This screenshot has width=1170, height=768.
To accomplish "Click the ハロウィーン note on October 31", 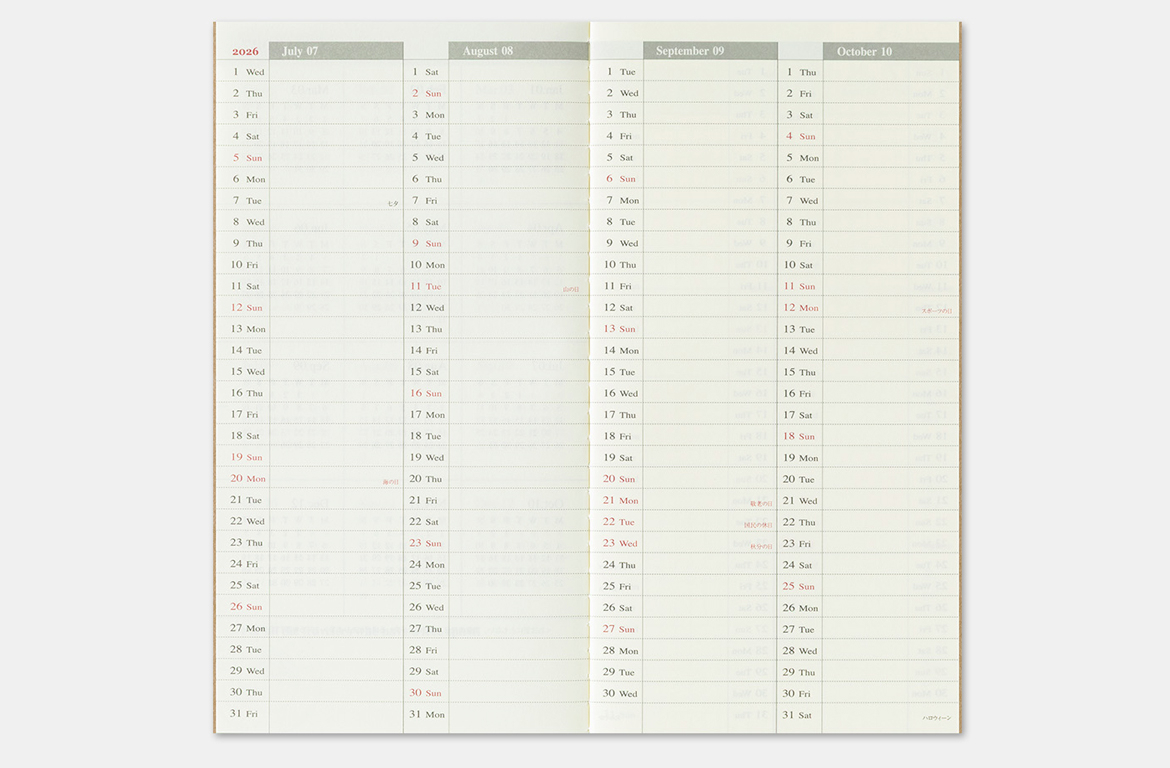I will [x=937, y=718].
